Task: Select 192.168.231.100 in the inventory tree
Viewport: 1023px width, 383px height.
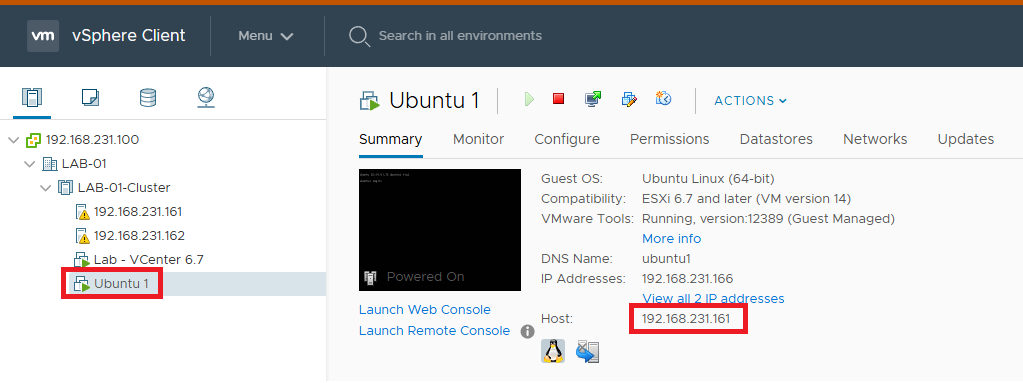Action: (x=92, y=140)
